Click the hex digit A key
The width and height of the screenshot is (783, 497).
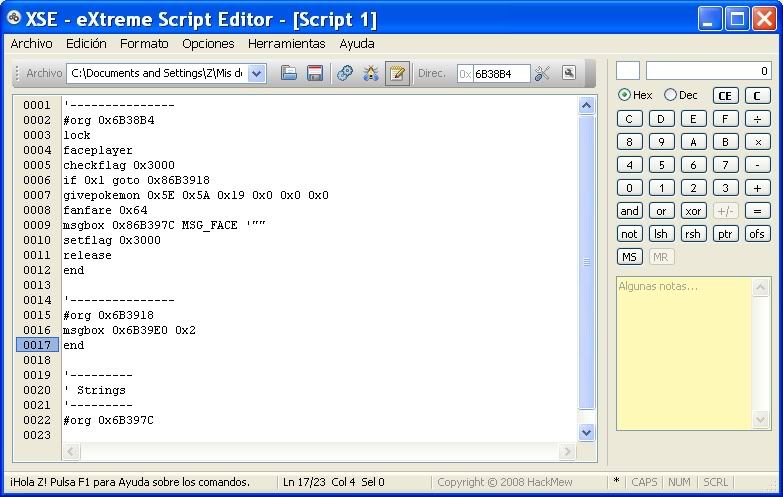coord(693,142)
